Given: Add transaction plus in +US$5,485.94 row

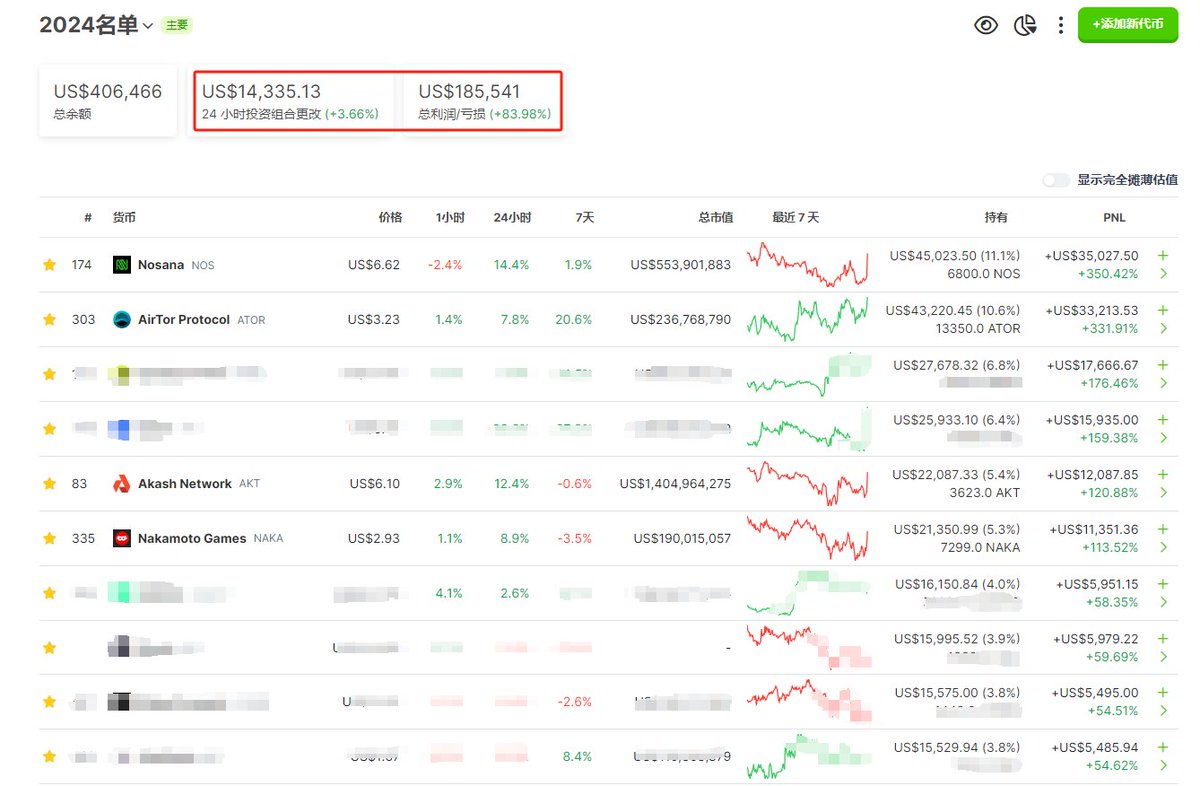Looking at the screenshot, I should (1163, 747).
